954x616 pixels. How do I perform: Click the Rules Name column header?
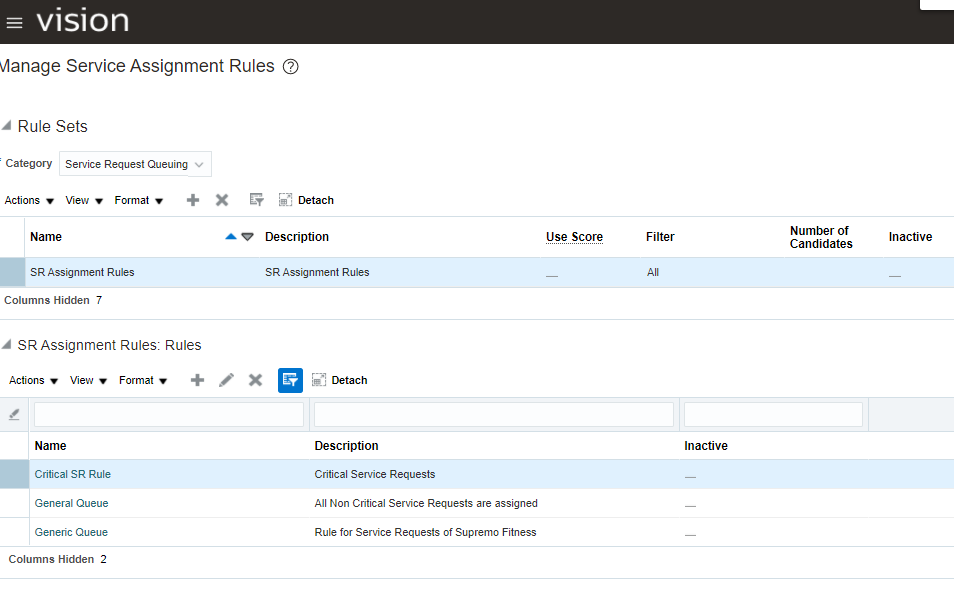(50, 446)
